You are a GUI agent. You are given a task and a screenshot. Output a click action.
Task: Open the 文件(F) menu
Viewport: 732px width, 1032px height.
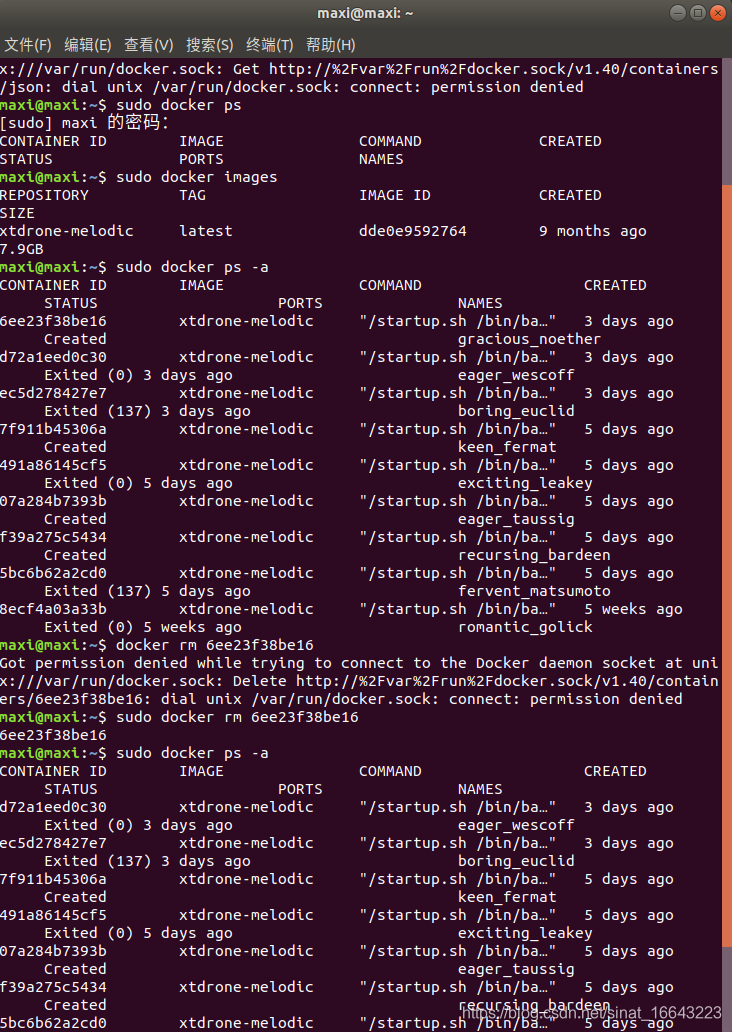click(28, 45)
